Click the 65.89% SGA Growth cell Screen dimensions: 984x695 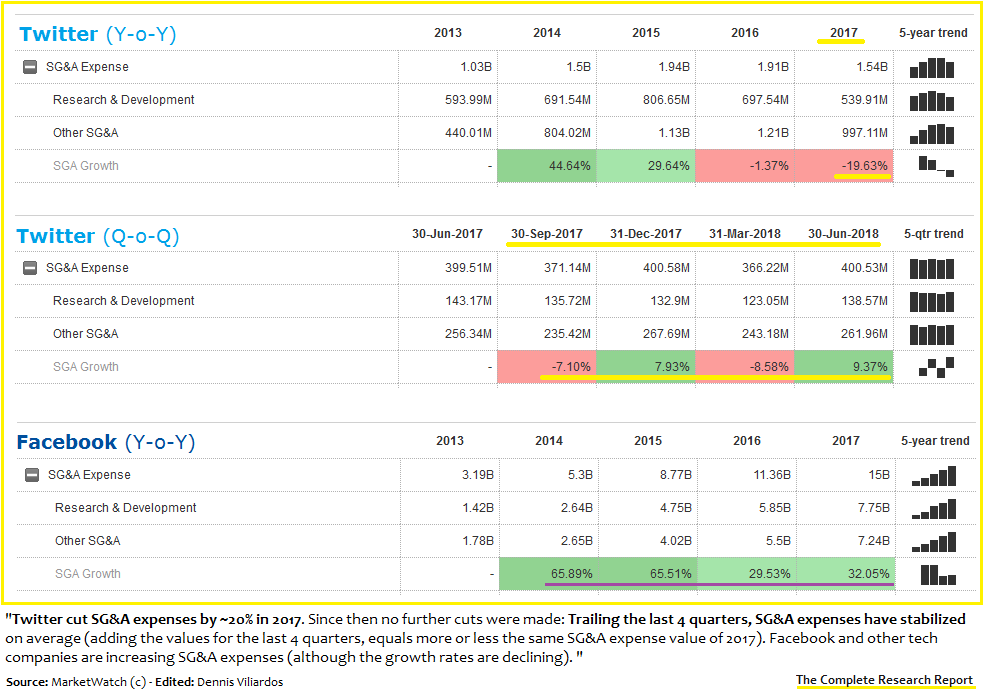click(x=548, y=574)
